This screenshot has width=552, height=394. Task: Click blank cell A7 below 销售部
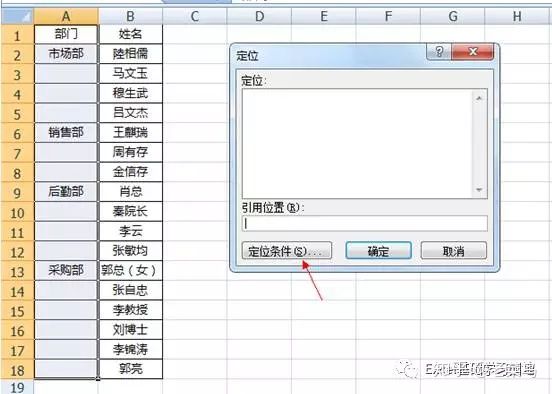pyautogui.click(x=66, y=152)
